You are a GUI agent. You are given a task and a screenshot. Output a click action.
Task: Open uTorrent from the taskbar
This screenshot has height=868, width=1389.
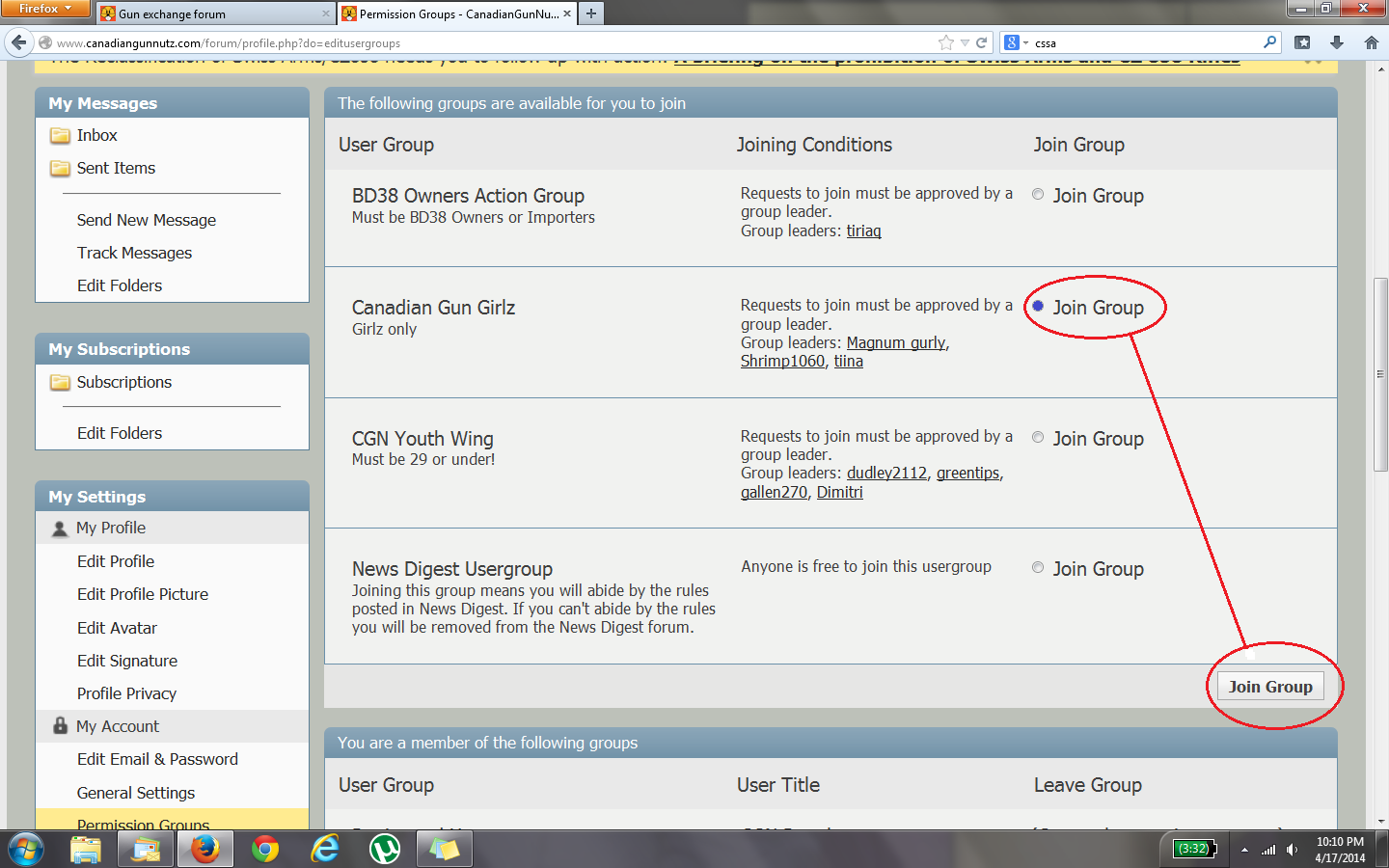coord(385,850)
